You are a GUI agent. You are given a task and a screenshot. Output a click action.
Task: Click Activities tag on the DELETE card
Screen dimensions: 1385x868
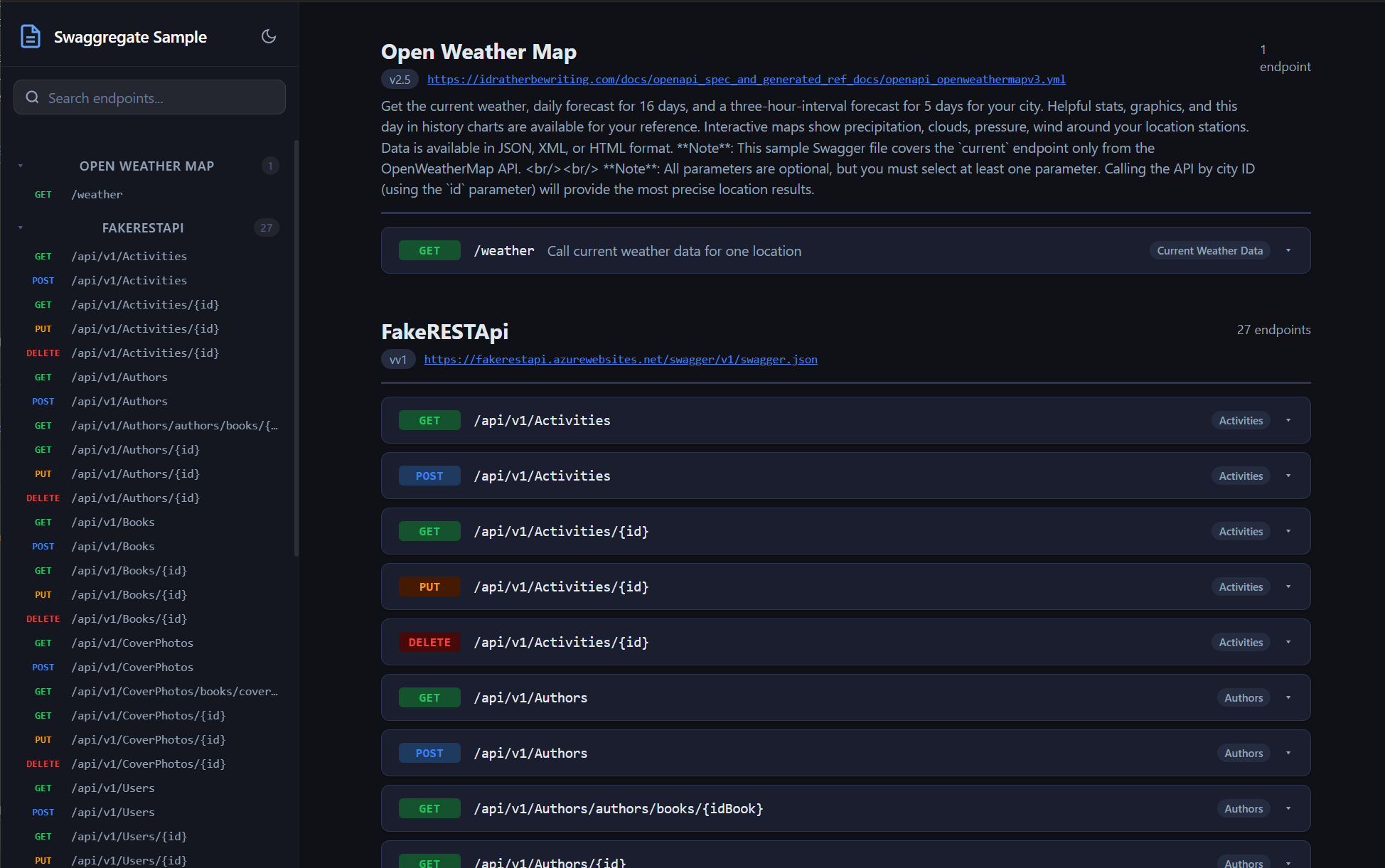(1241, 642)
